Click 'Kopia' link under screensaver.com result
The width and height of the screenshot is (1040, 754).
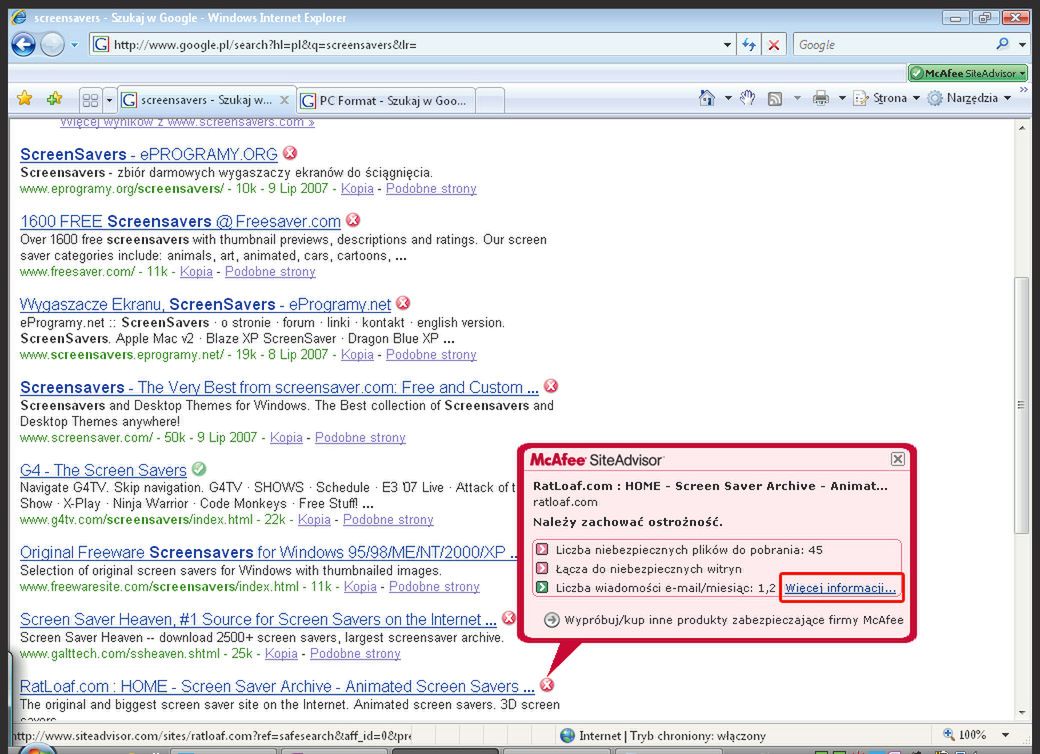286,438
